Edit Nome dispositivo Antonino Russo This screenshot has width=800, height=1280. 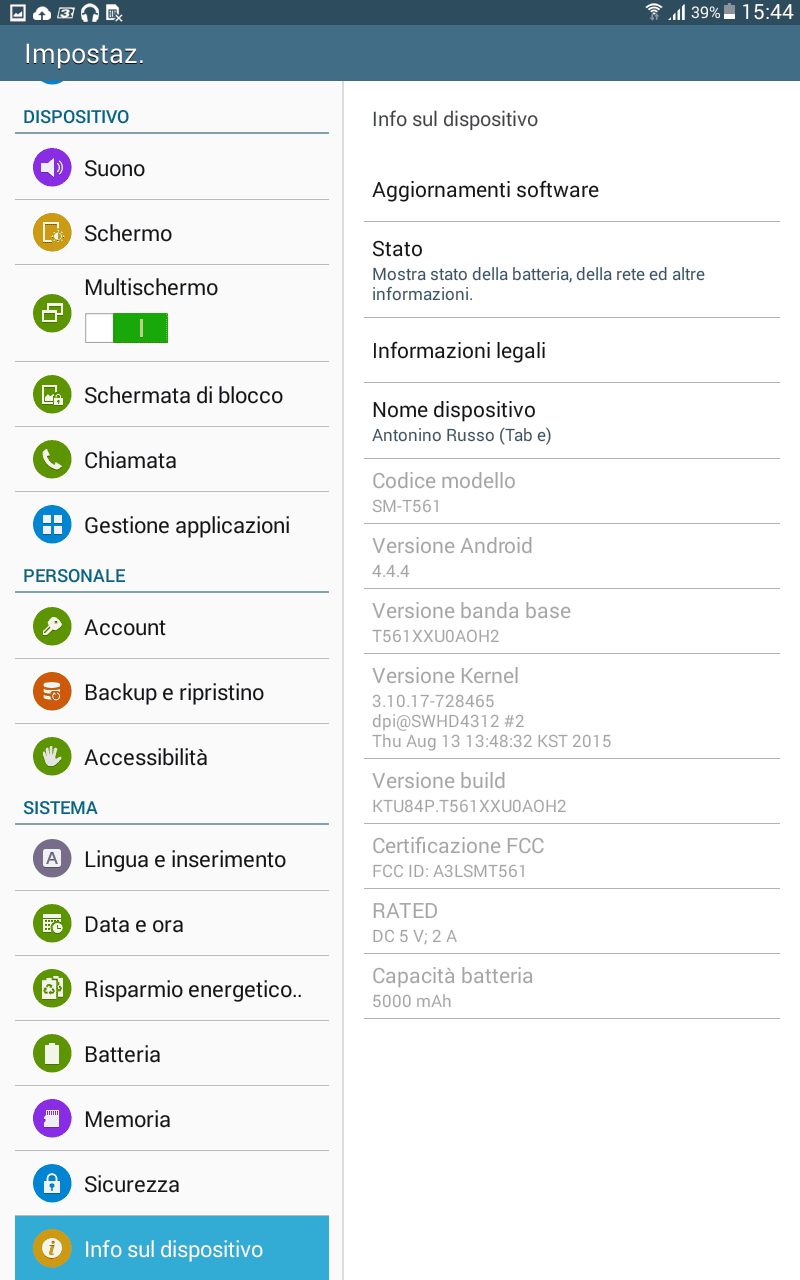pos(571,421)
